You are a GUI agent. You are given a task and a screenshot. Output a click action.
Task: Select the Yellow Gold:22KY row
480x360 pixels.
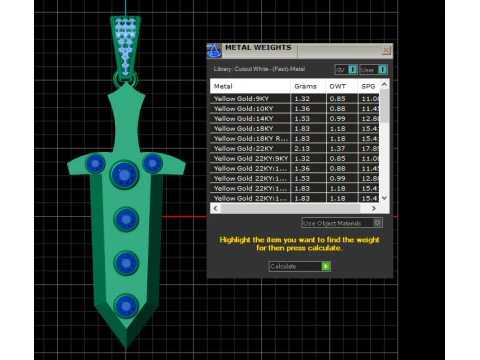(x=295, y=148)
